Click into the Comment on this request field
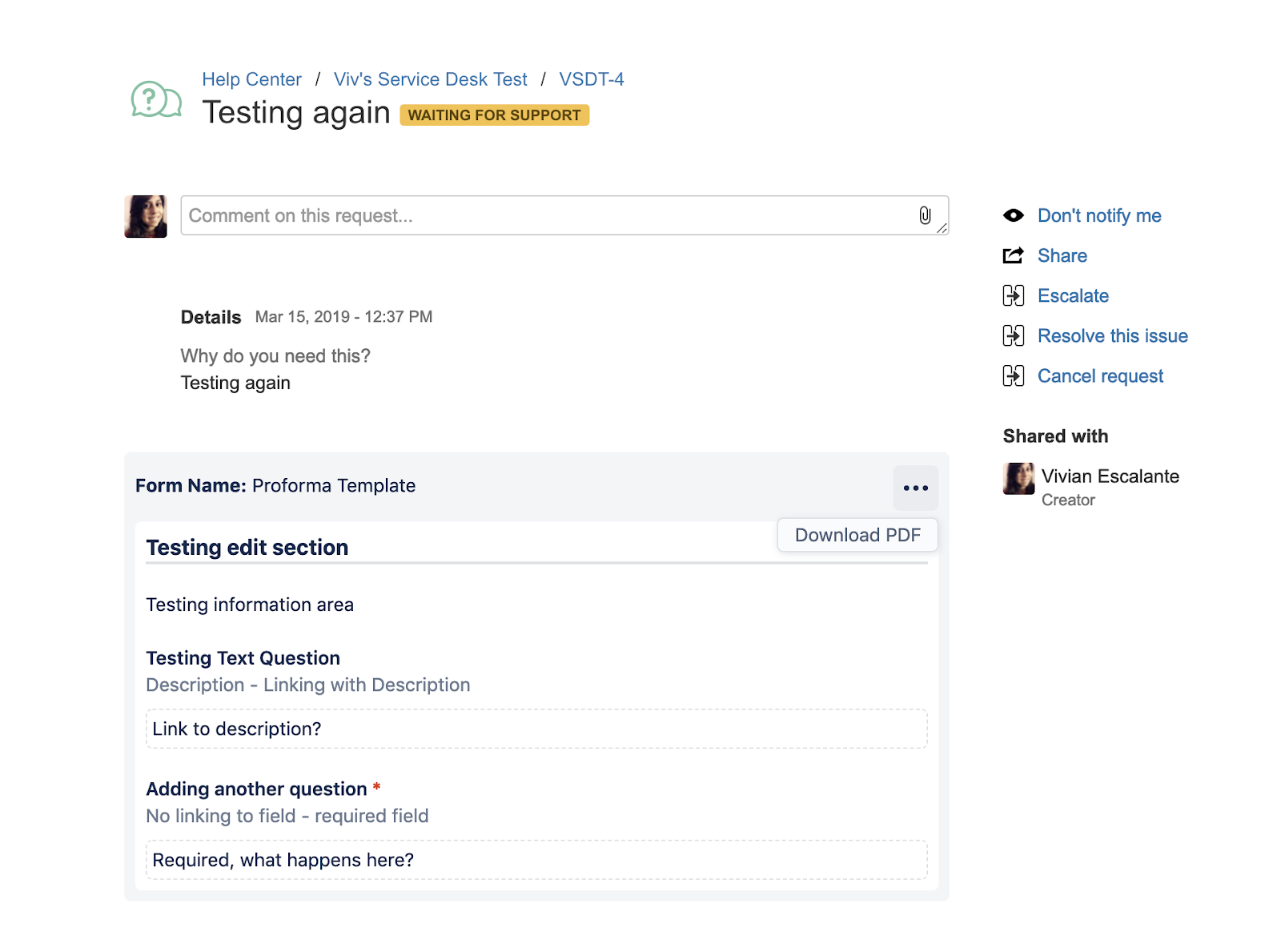This screenshot has width=1281, height=952. (x=544, y=215)
